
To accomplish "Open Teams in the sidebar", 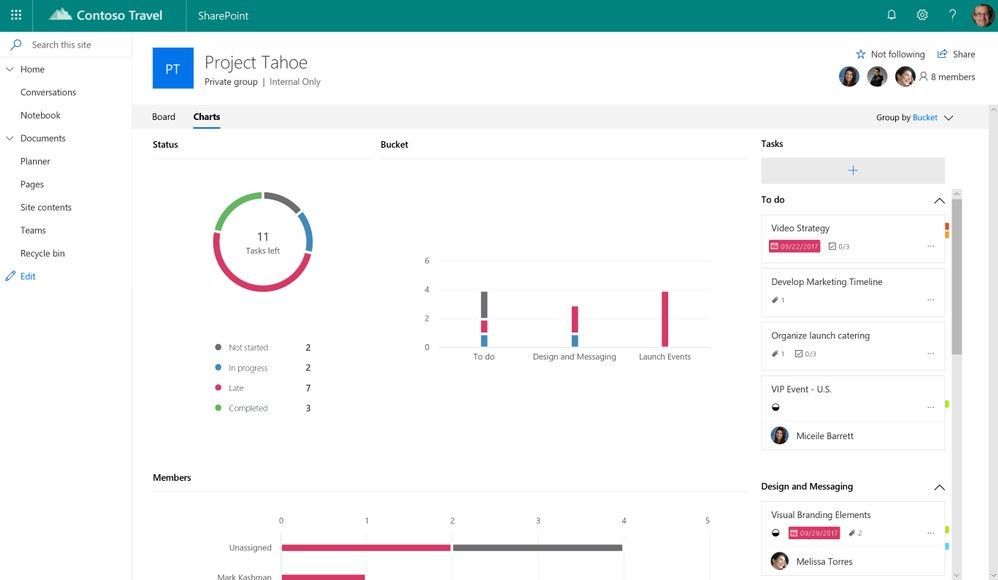I will tap(32, 230).
